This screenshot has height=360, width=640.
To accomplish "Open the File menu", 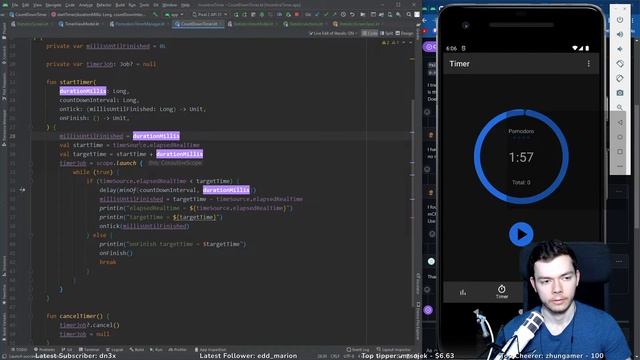I will tap(15, 5).
